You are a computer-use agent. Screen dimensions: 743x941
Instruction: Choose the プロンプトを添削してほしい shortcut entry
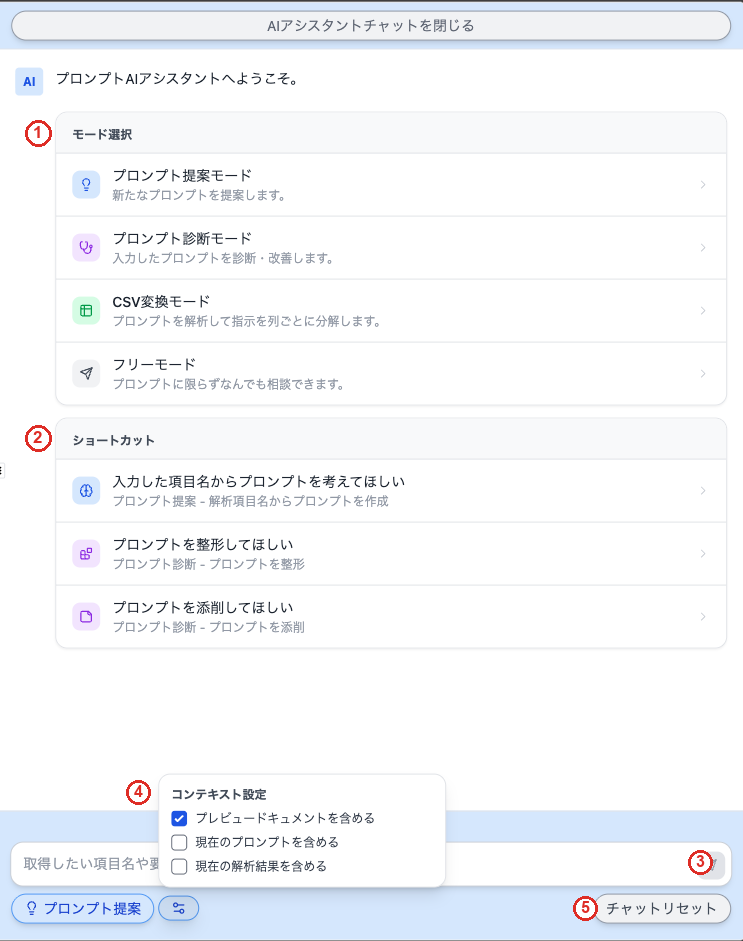[391, 617]
